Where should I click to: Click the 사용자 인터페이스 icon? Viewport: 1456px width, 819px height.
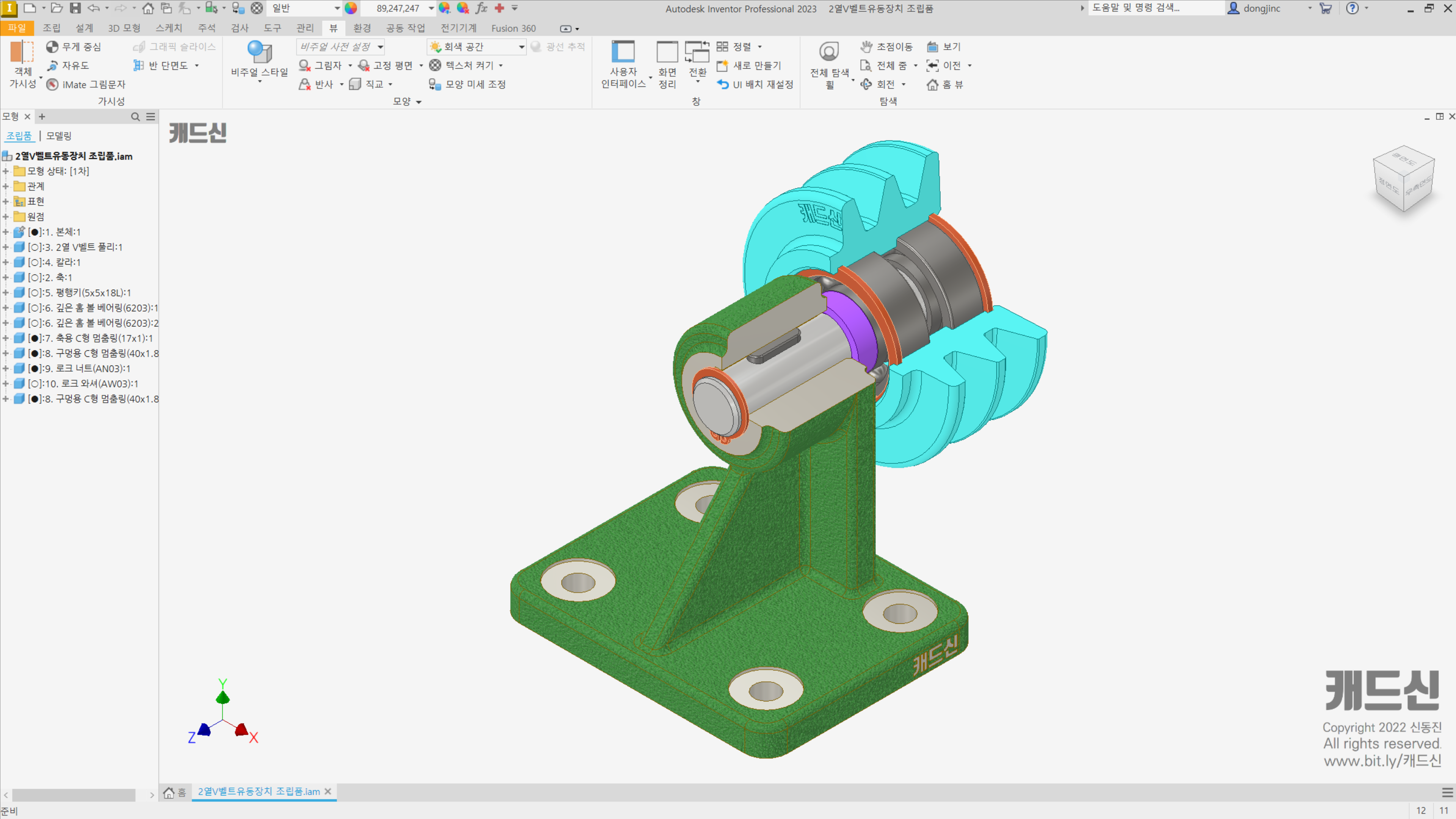point(623,52)
